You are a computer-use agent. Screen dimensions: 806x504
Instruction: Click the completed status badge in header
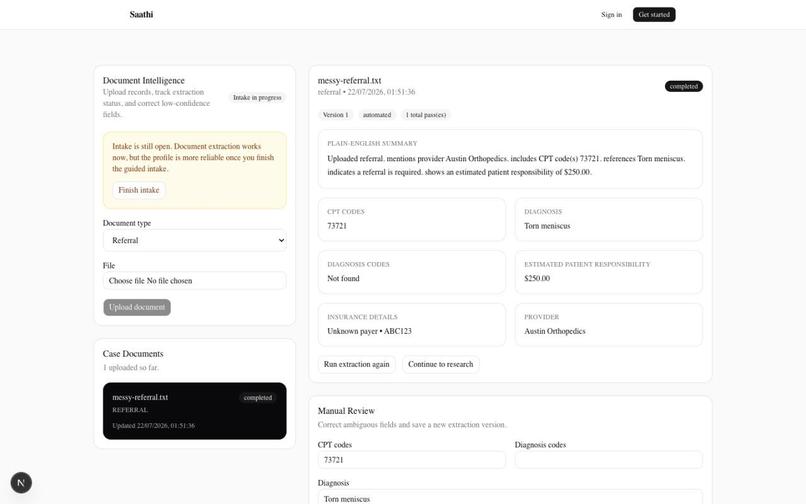click(x=684, y=86)
